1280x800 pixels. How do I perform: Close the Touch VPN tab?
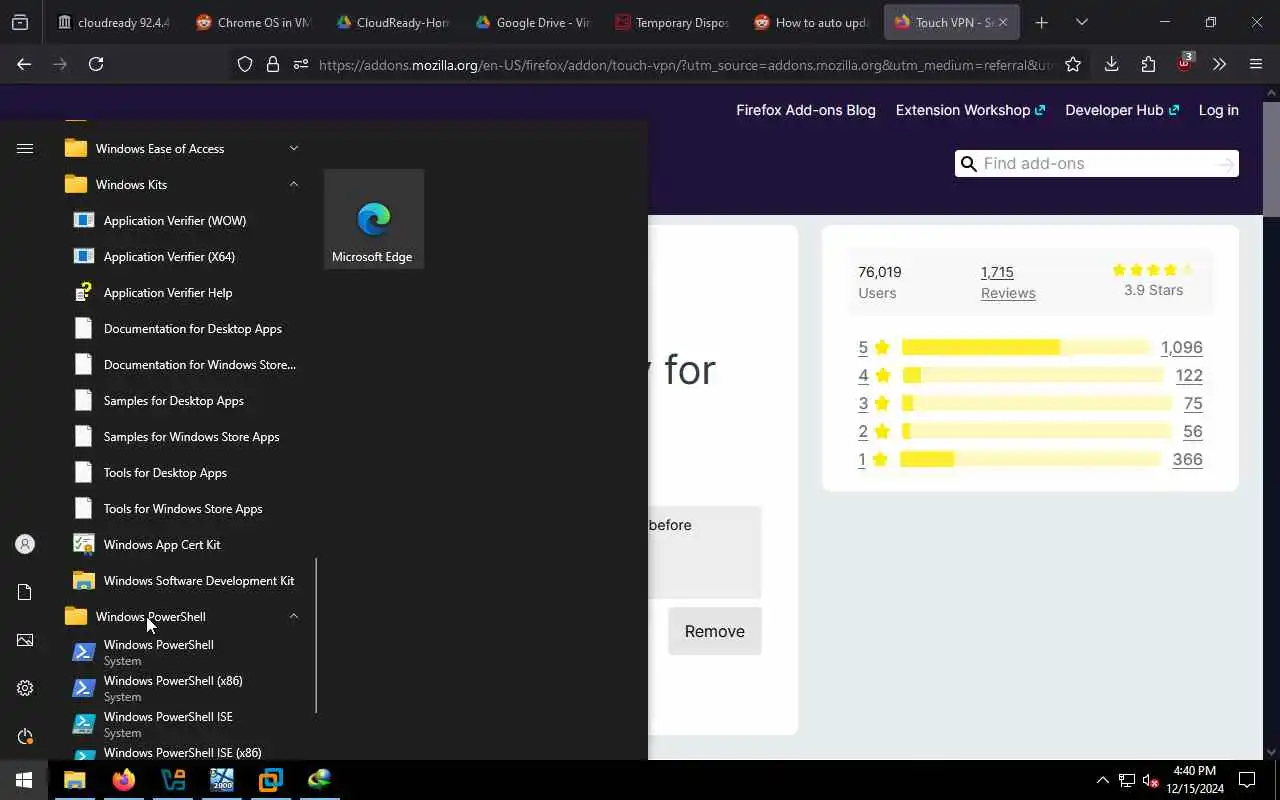coord(1003,22)
